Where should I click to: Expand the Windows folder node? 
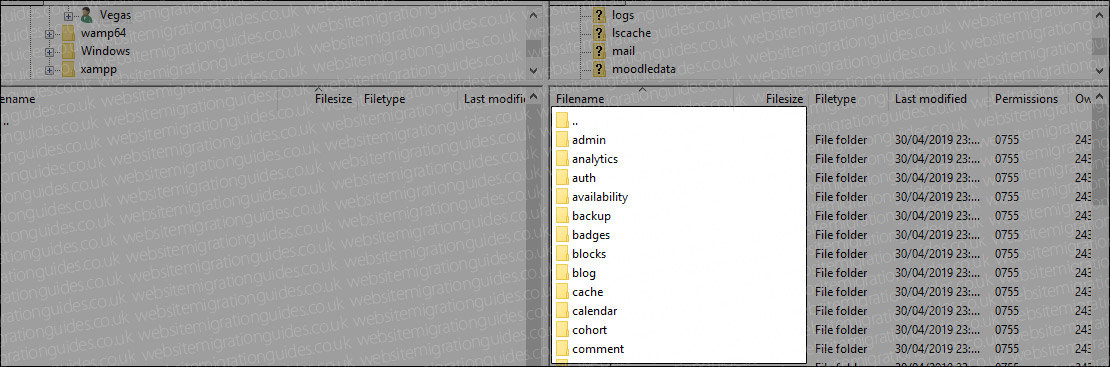pyautogui.click(x=49, y=52)
